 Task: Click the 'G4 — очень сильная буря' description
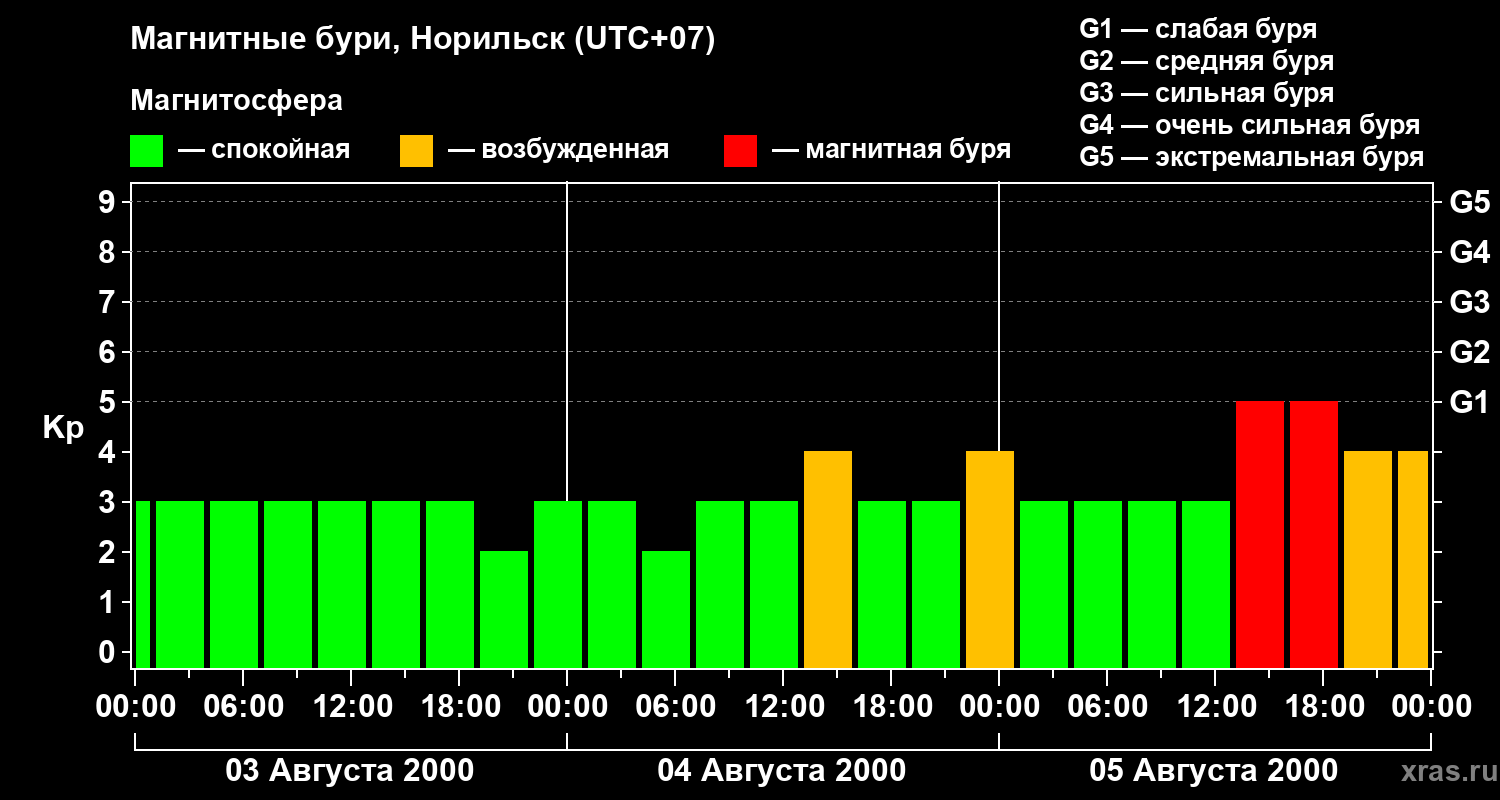coord(1250,125)
